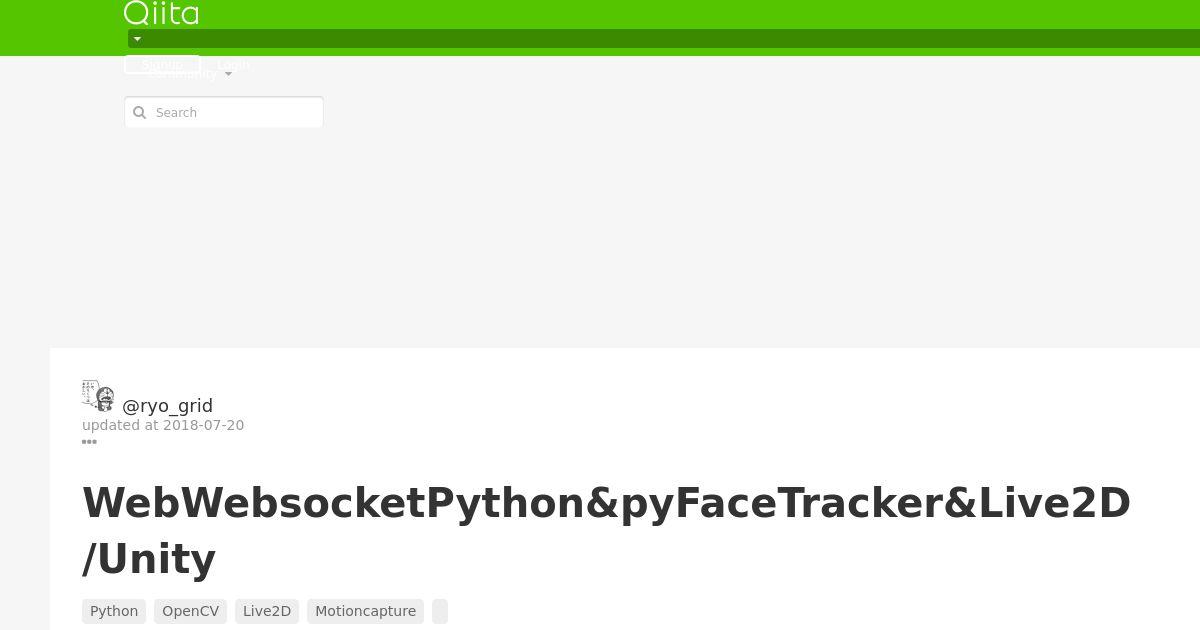
Task: Select the Motioncapture tag
Action: pyautogui.click(x=365, y=611)
